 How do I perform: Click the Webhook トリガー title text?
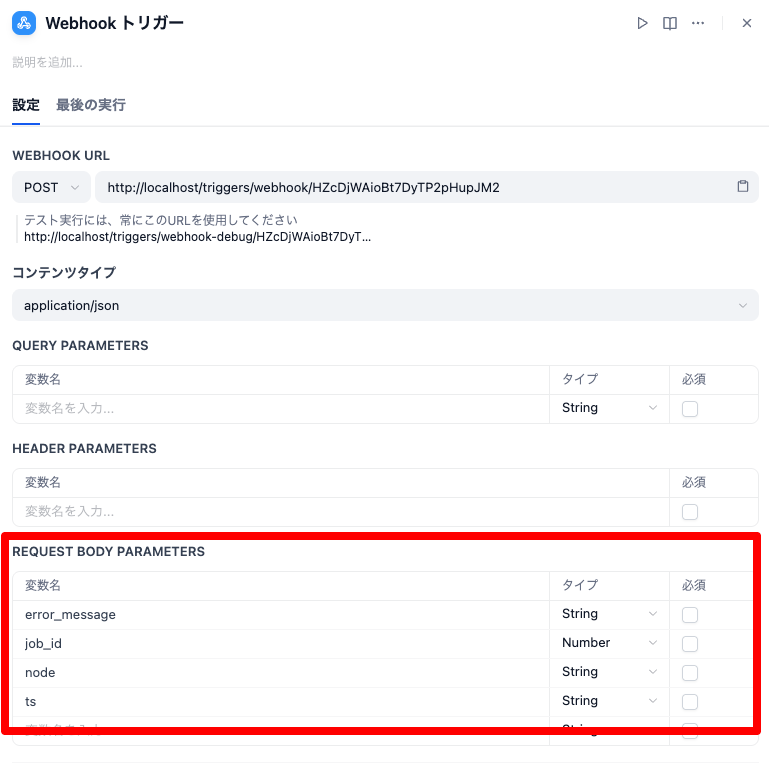point(115,23)
